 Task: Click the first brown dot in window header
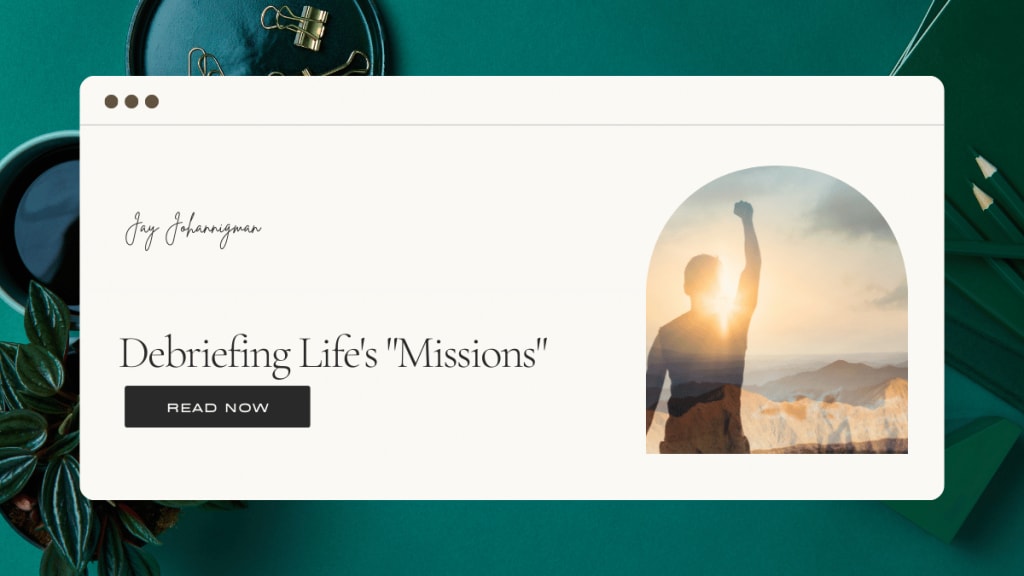111,101
